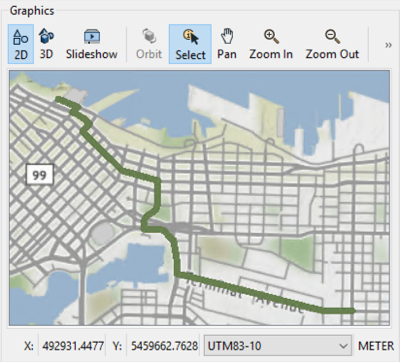
Task: Click the Graphics panel title
Action: tap(32, 11)
